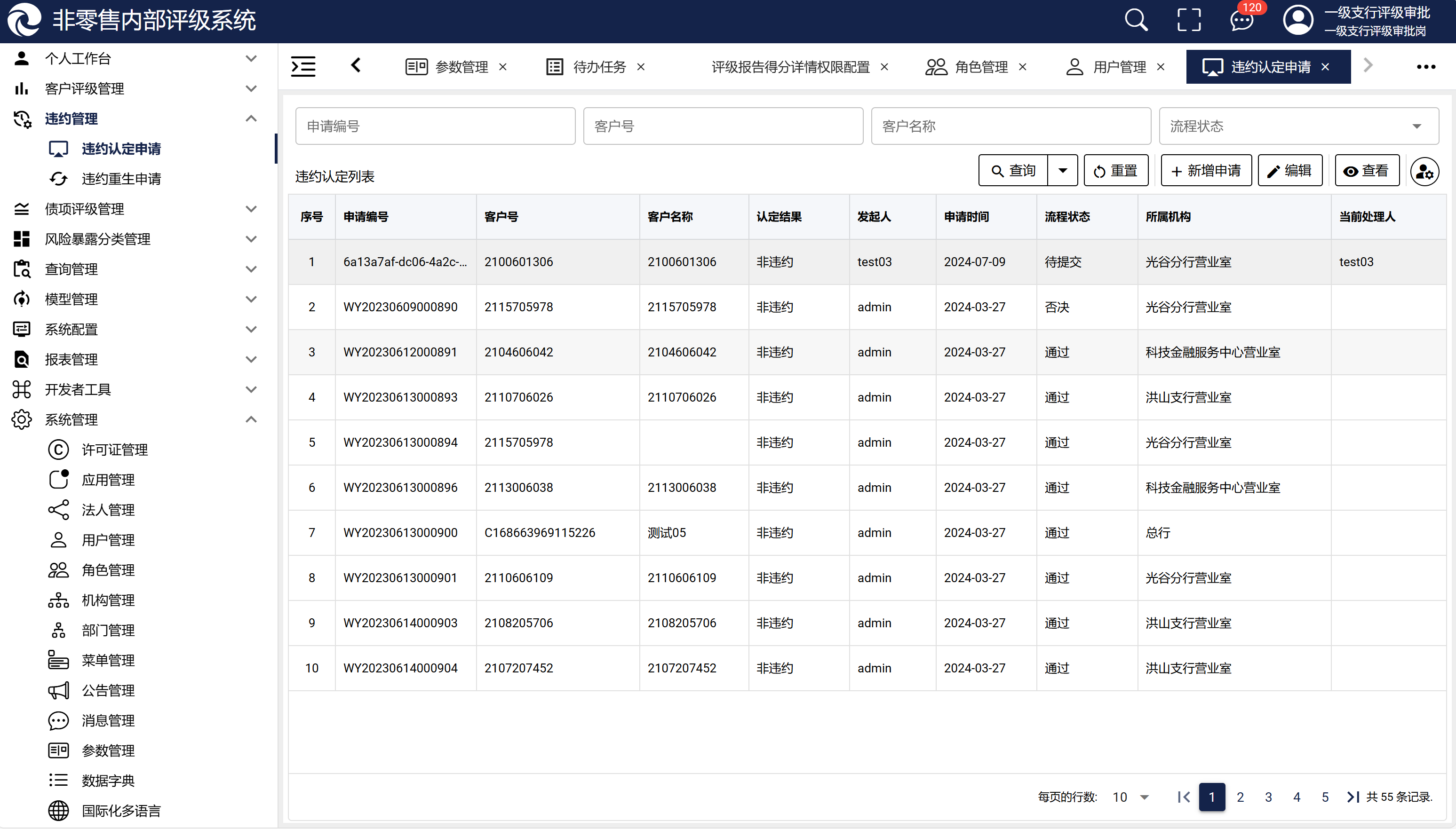Click the three-dot tab options icon
The image size is (1456, 829).
[1426, 67]
